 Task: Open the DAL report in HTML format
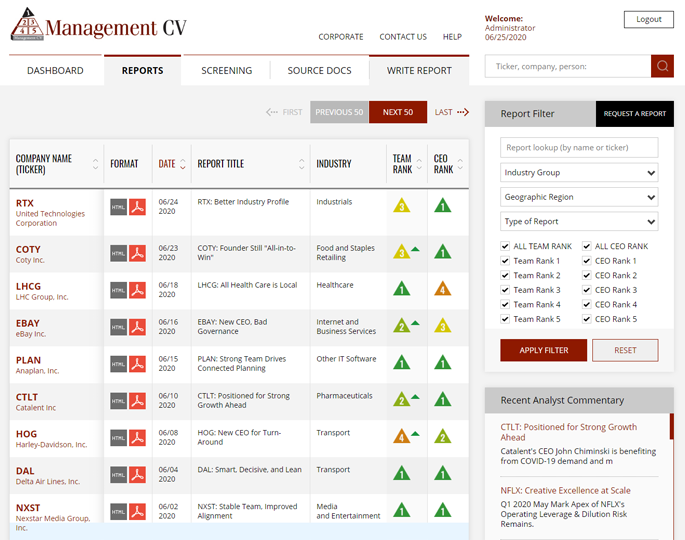pyautogui.click(x=118, y=475)
